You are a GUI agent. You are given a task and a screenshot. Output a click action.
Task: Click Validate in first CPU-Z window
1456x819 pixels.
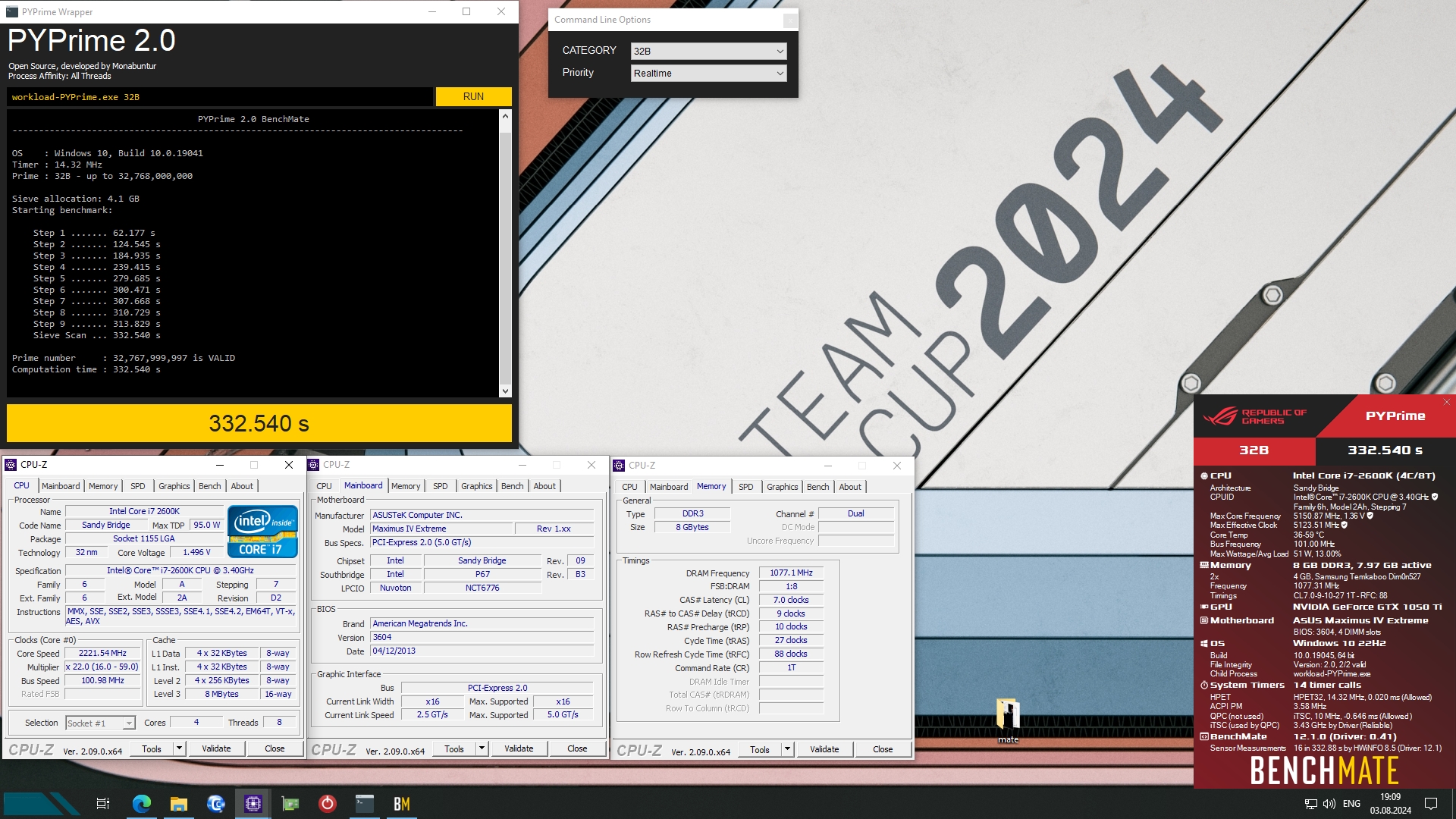[216, 748]
